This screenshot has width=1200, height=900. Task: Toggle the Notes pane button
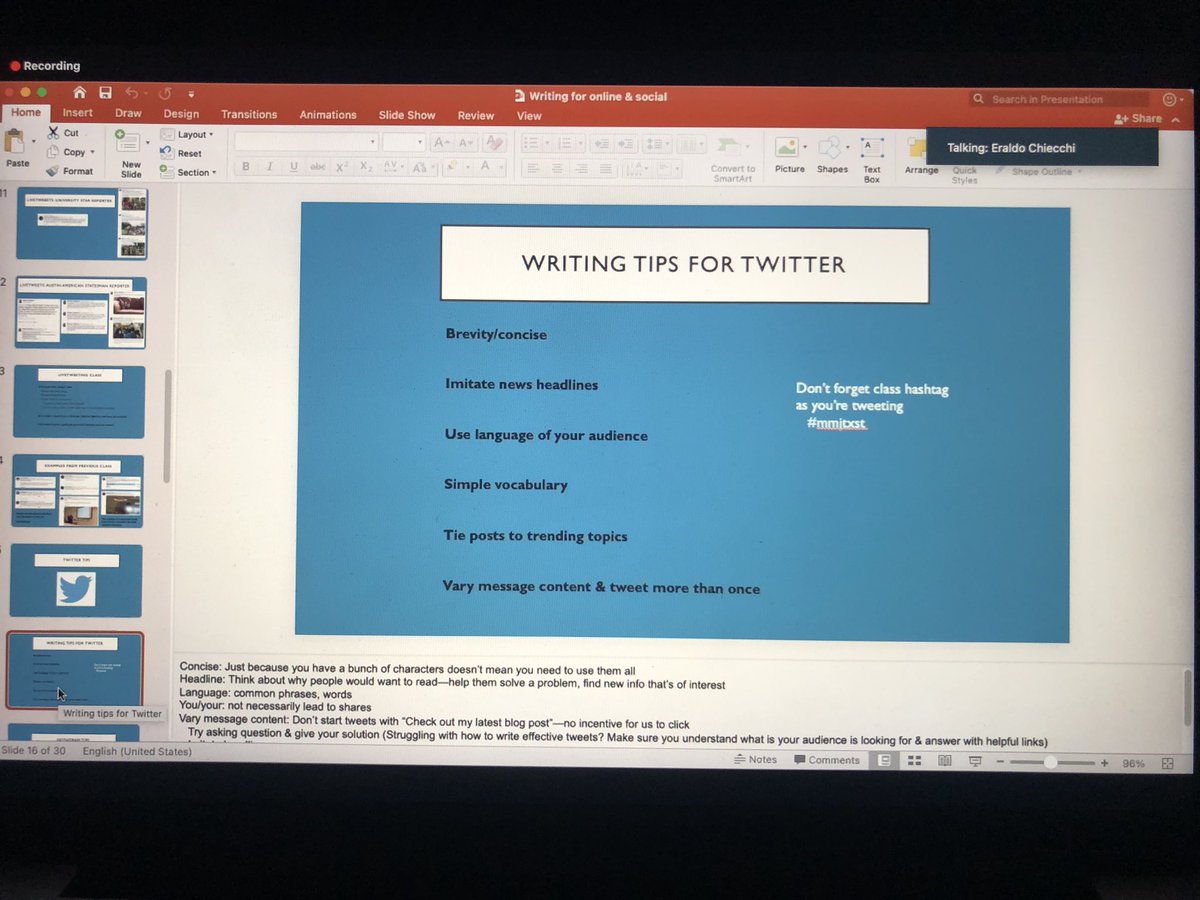coord(755,759)
